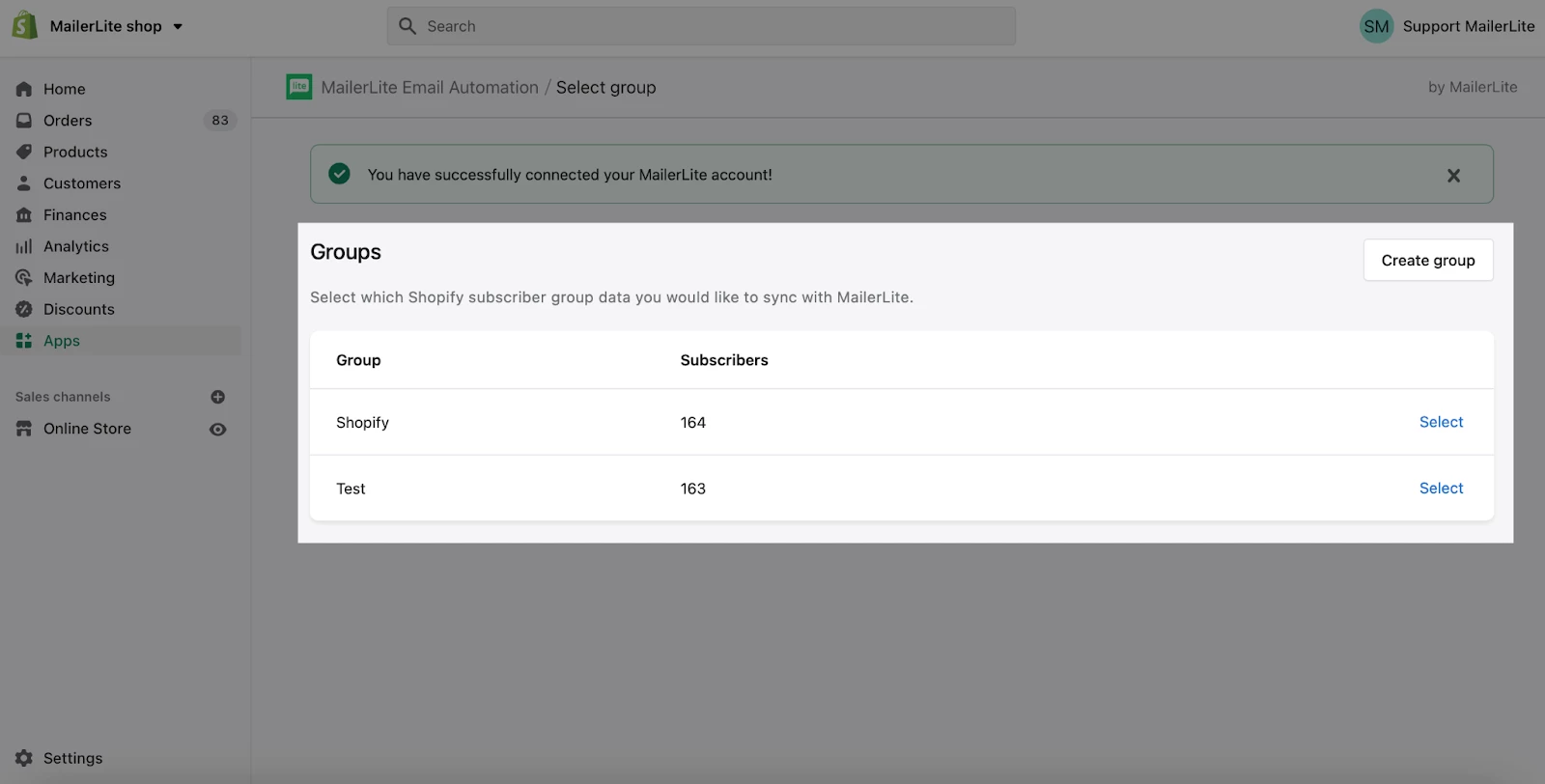This screenshot has width=1545, height=784.
Task: Click the sync with MailerLite description text
Action: tap(611, 297)
